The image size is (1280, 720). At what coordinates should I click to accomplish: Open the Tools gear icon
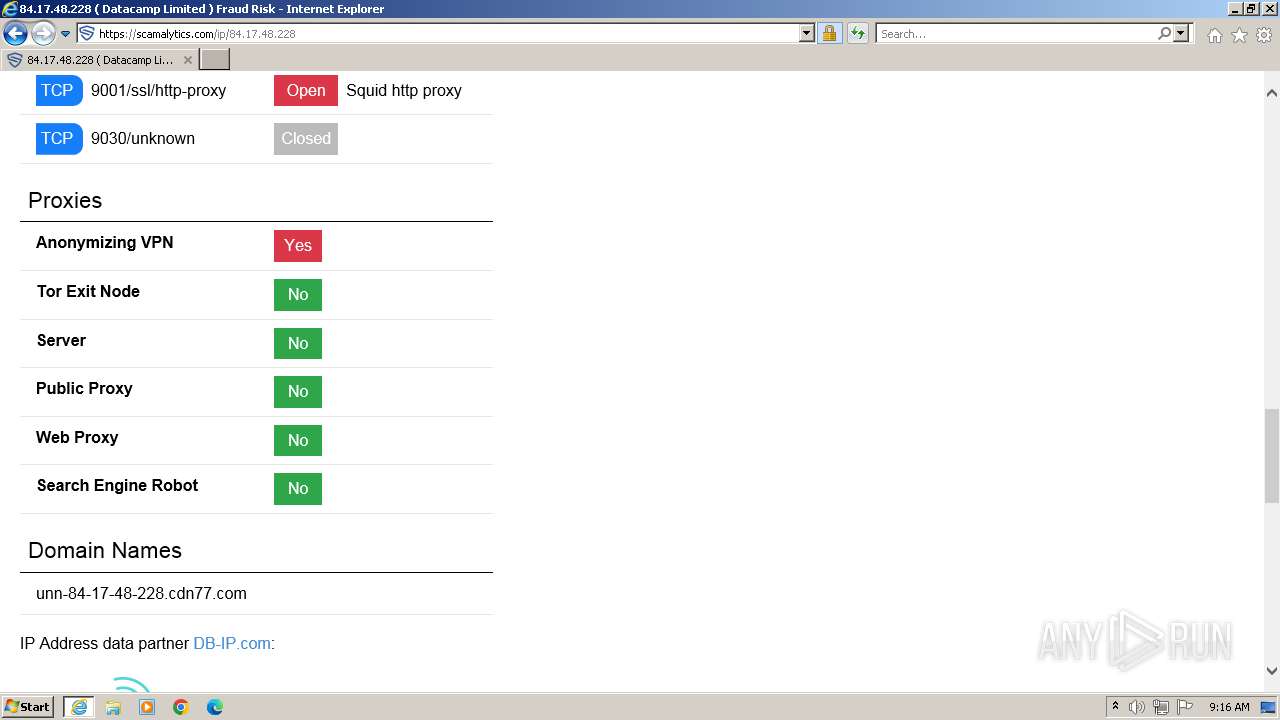(x=1264, y=35)
